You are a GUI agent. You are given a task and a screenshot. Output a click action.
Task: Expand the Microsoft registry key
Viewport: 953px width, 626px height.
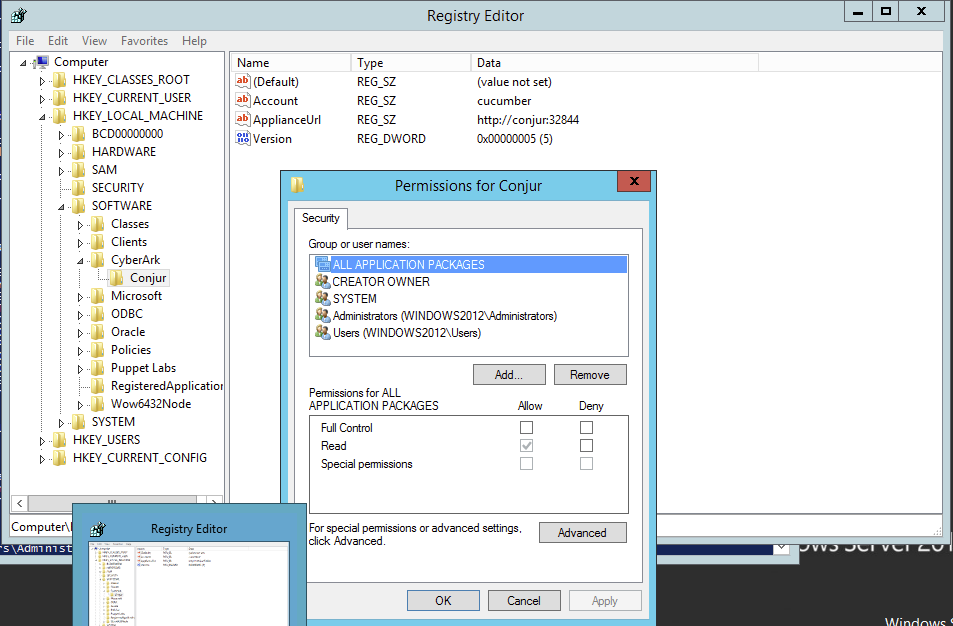[x=81, y=295]
